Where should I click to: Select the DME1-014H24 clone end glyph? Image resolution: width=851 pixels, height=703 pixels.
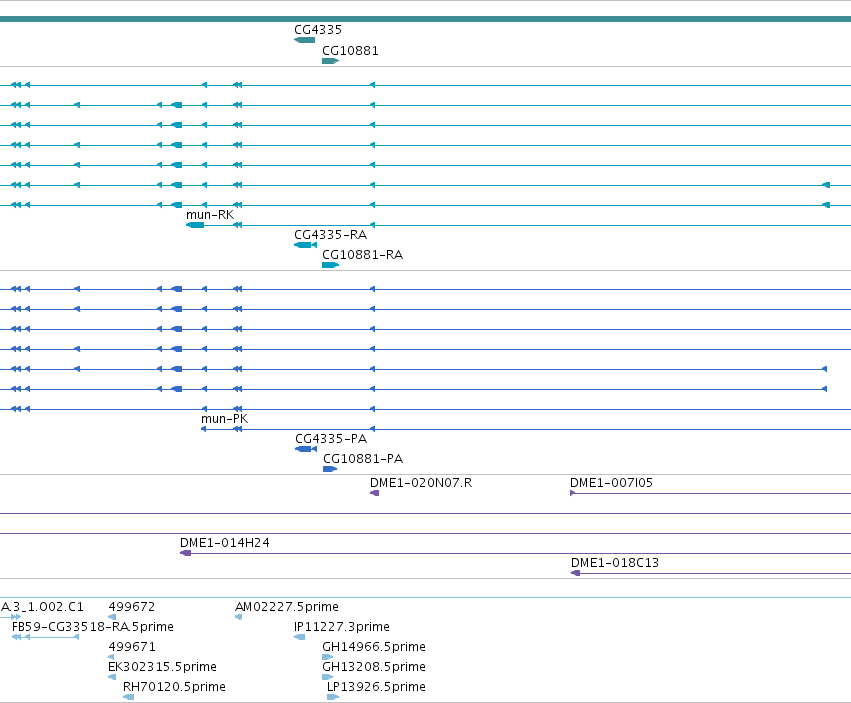coord(186,553)
